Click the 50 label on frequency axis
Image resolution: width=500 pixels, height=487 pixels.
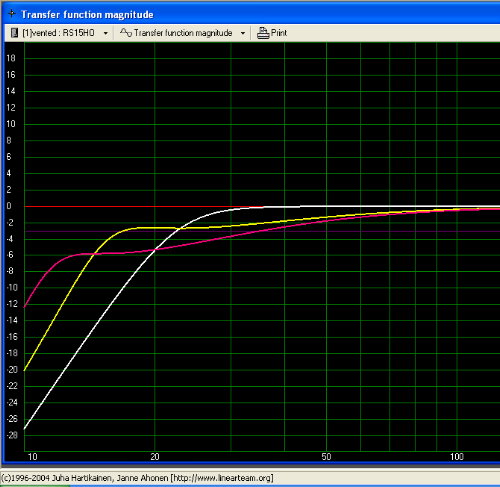click(x=326, y=457)
